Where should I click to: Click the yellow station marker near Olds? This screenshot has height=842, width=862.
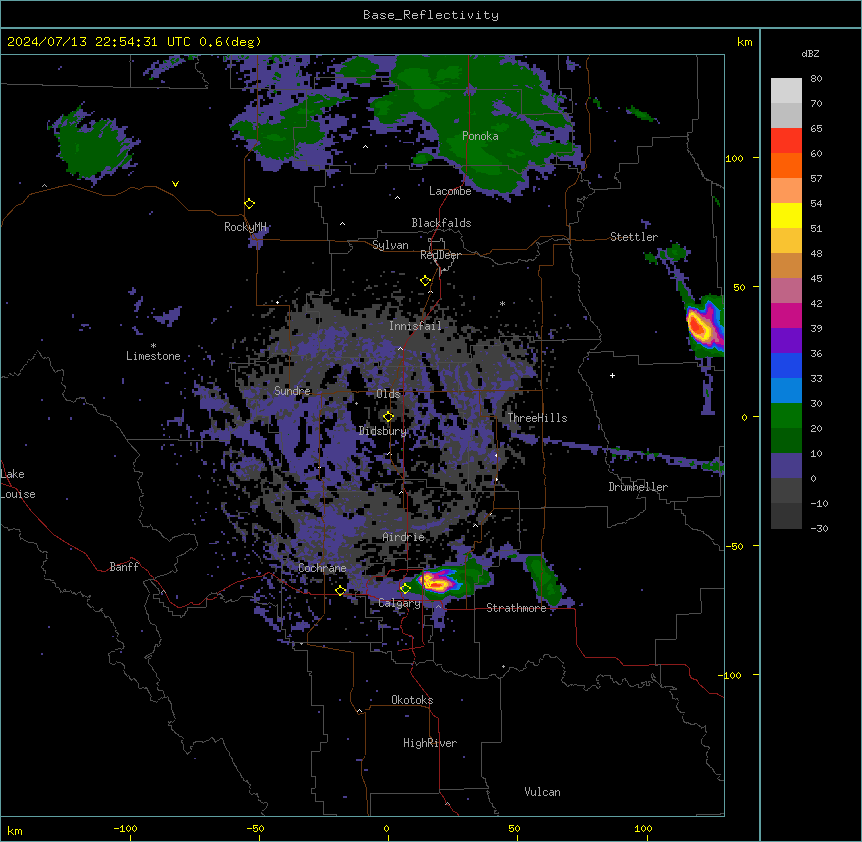tap(388, 417)
